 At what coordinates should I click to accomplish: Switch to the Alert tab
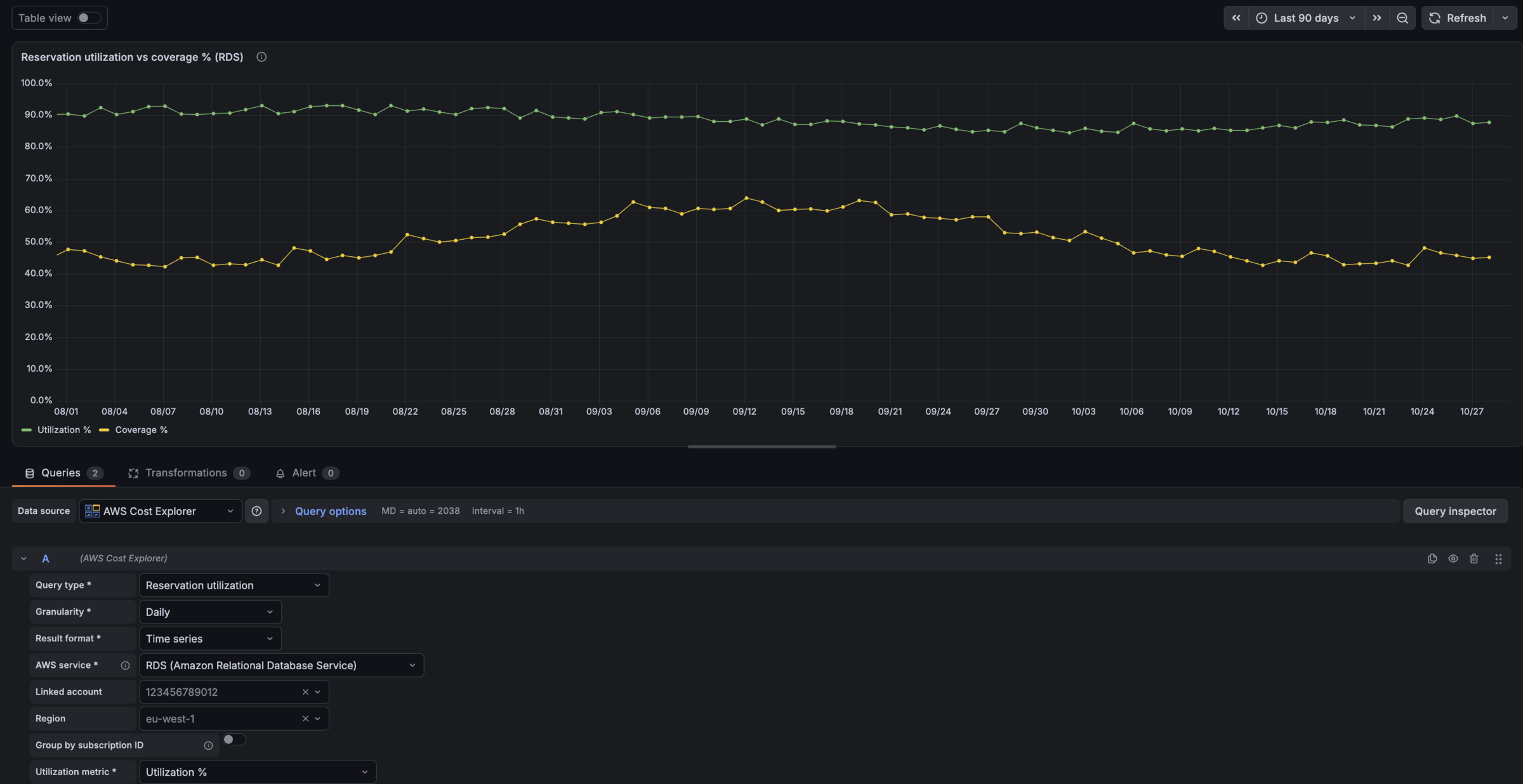pyautogui.click(x=307, y=473)
